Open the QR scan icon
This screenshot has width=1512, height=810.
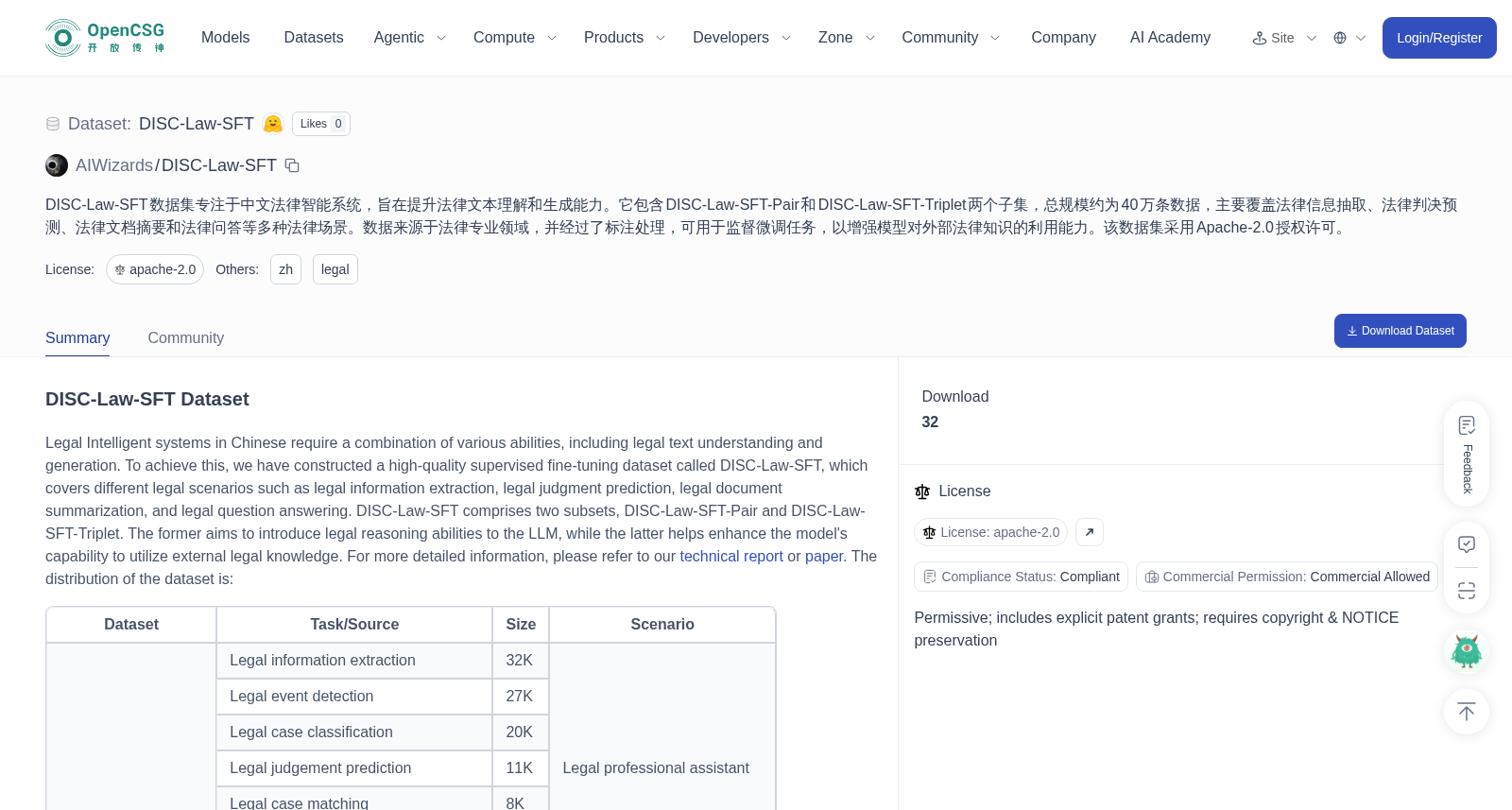click(x=1467, y=591)
